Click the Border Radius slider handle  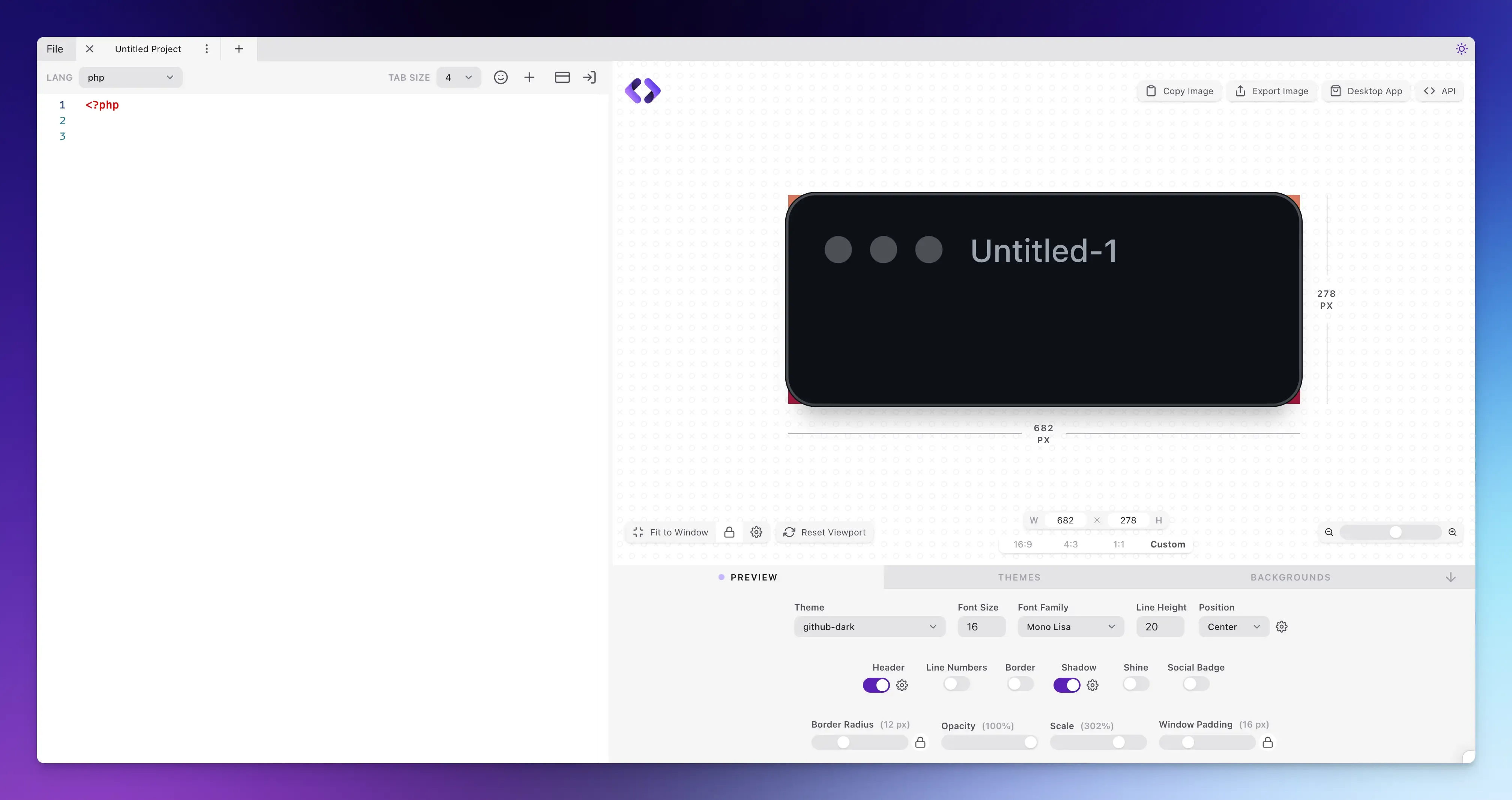(843, 743)
